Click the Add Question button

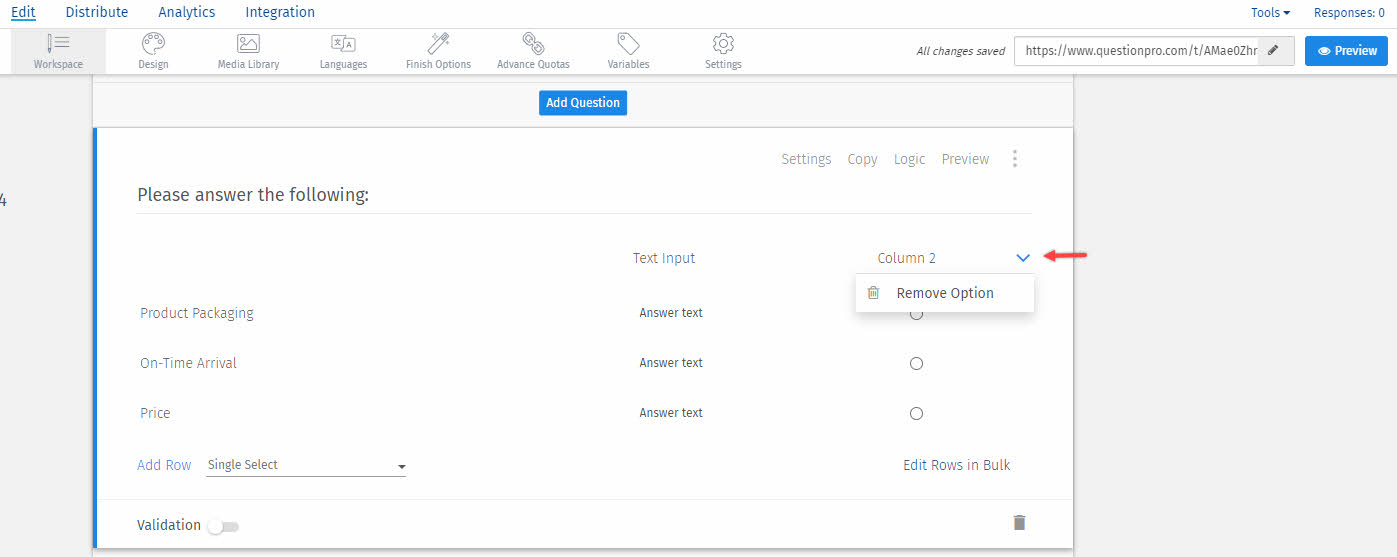(x=583, y=103)
